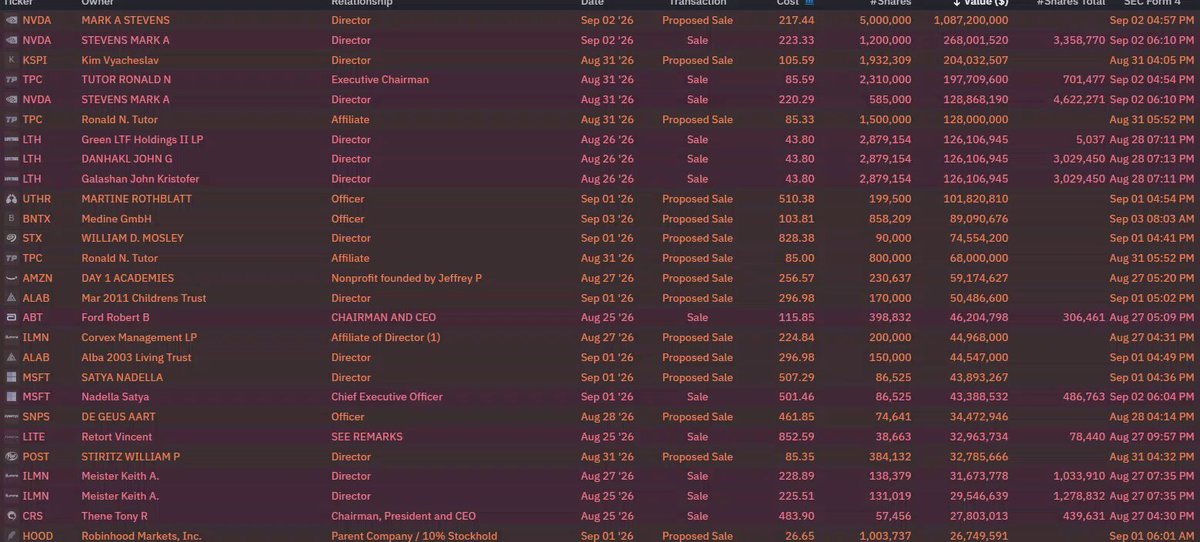Click ALAB logo in Alba 2003 Living Trust row

[11, 358]
